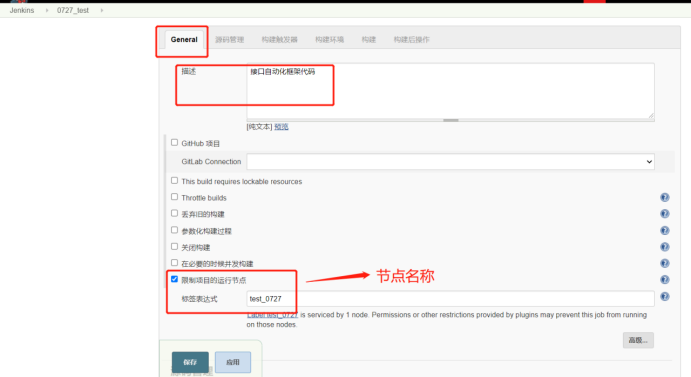The image size is (691, 377).
Task: Switch to the 源码管理 tab
Action: [230, 40]
